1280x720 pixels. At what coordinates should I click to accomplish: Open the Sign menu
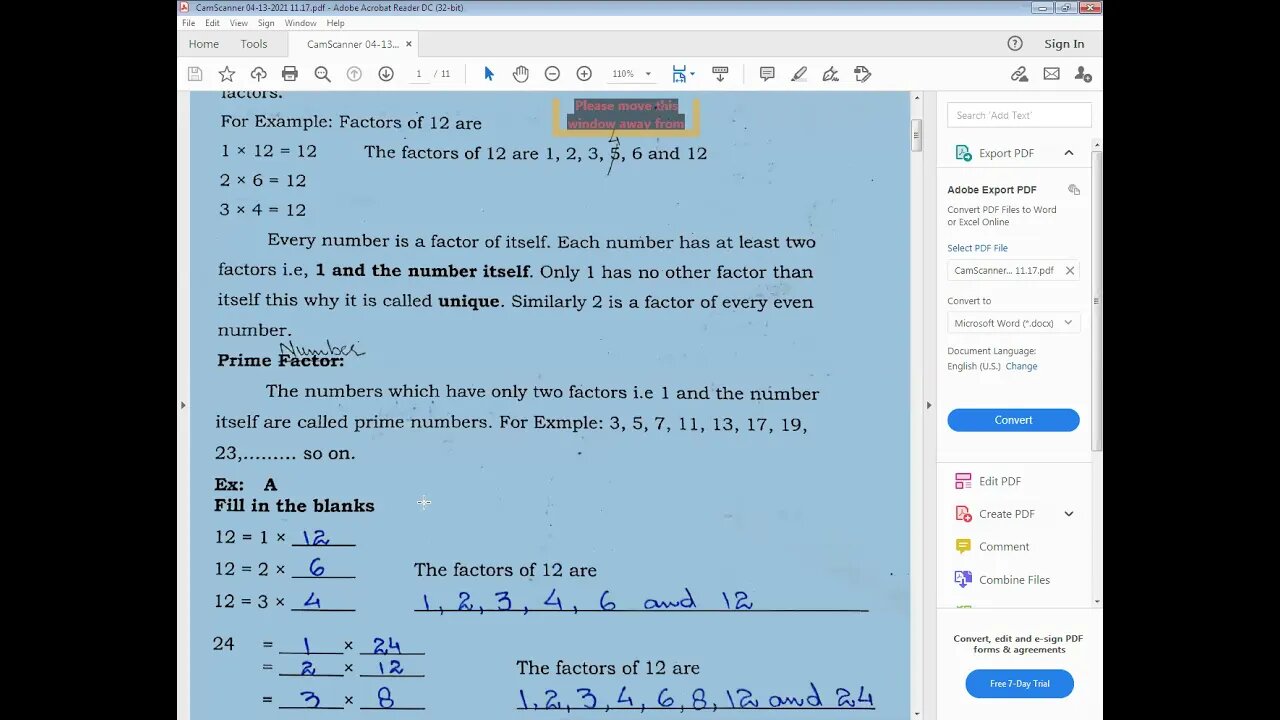266,23
